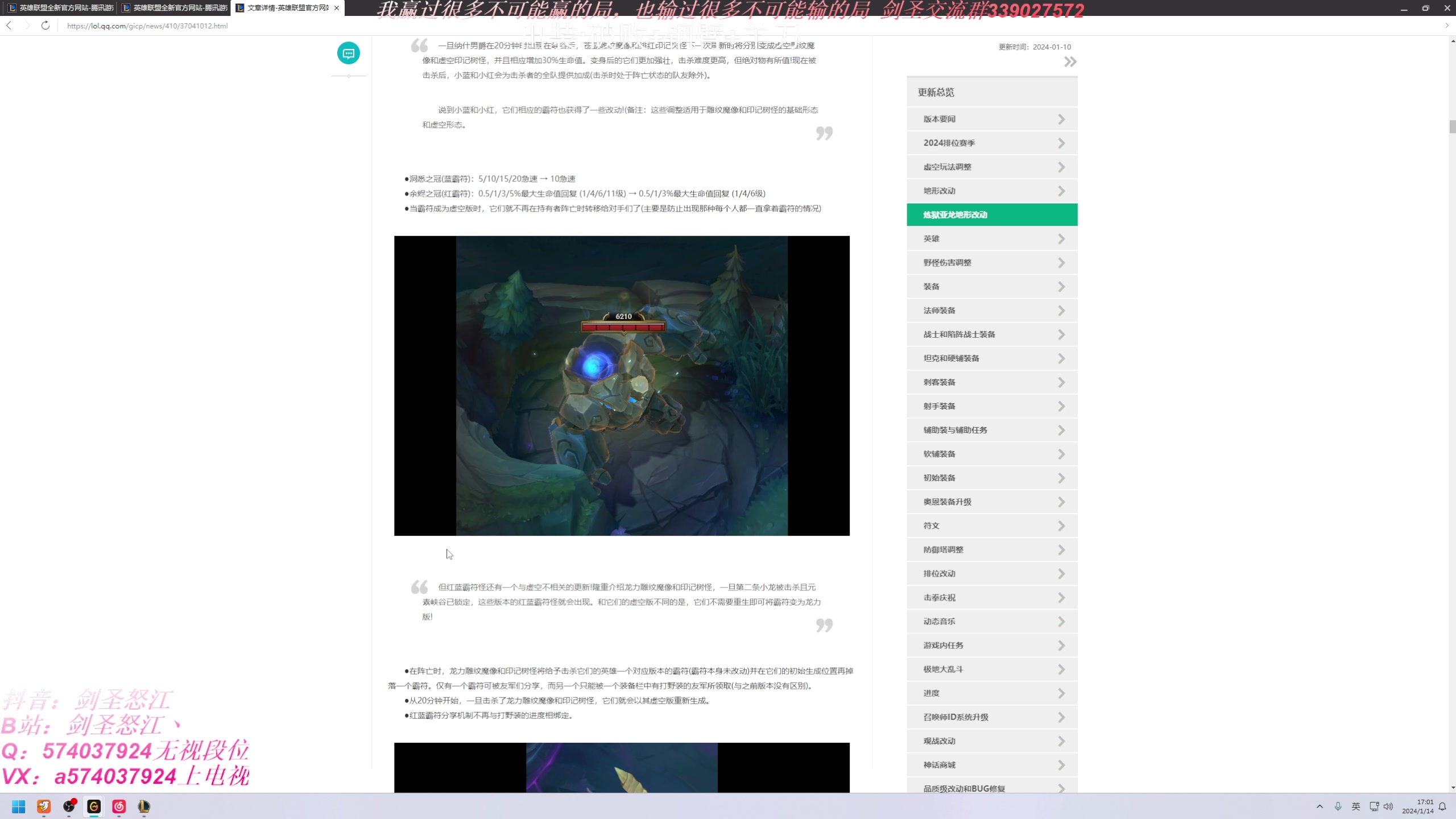
Task: Go to 符文 section
Action: pyautogui.click(x=992, y=526)
